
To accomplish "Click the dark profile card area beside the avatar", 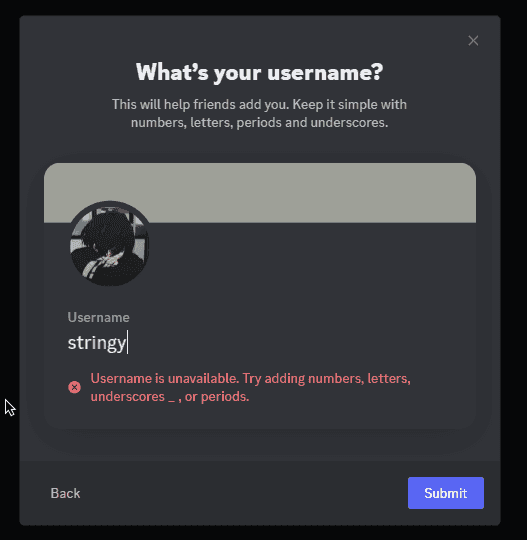I will (x=310, y=262).
